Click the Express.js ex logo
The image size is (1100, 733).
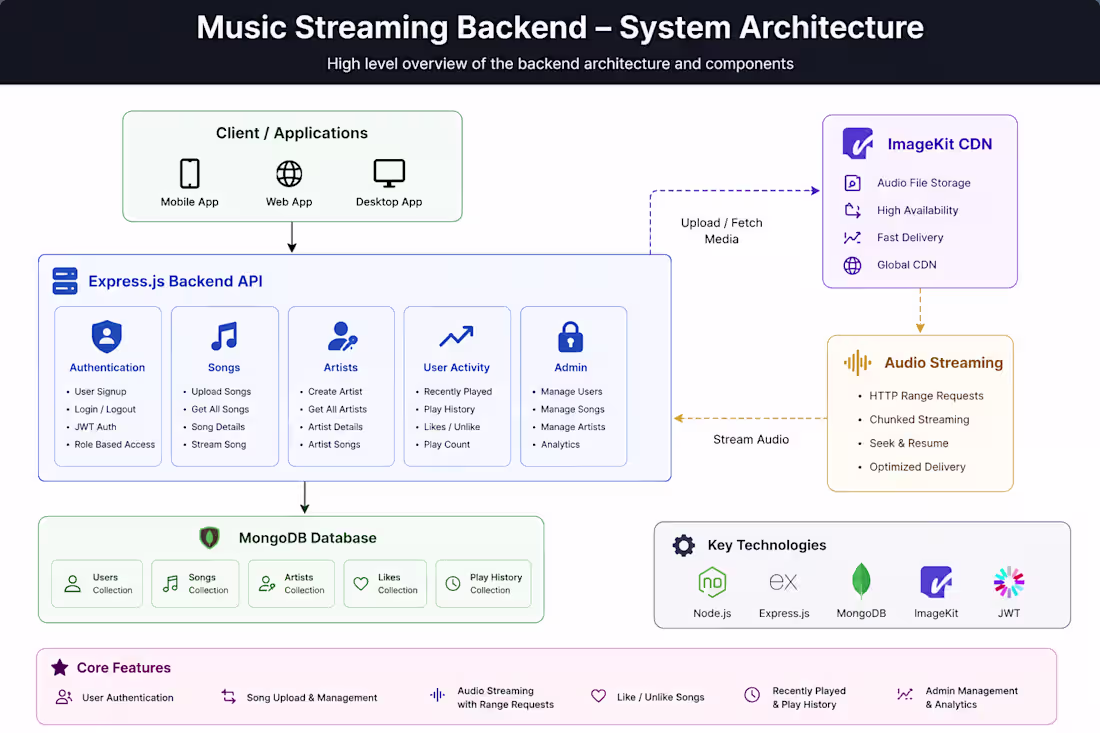(784, 582)
